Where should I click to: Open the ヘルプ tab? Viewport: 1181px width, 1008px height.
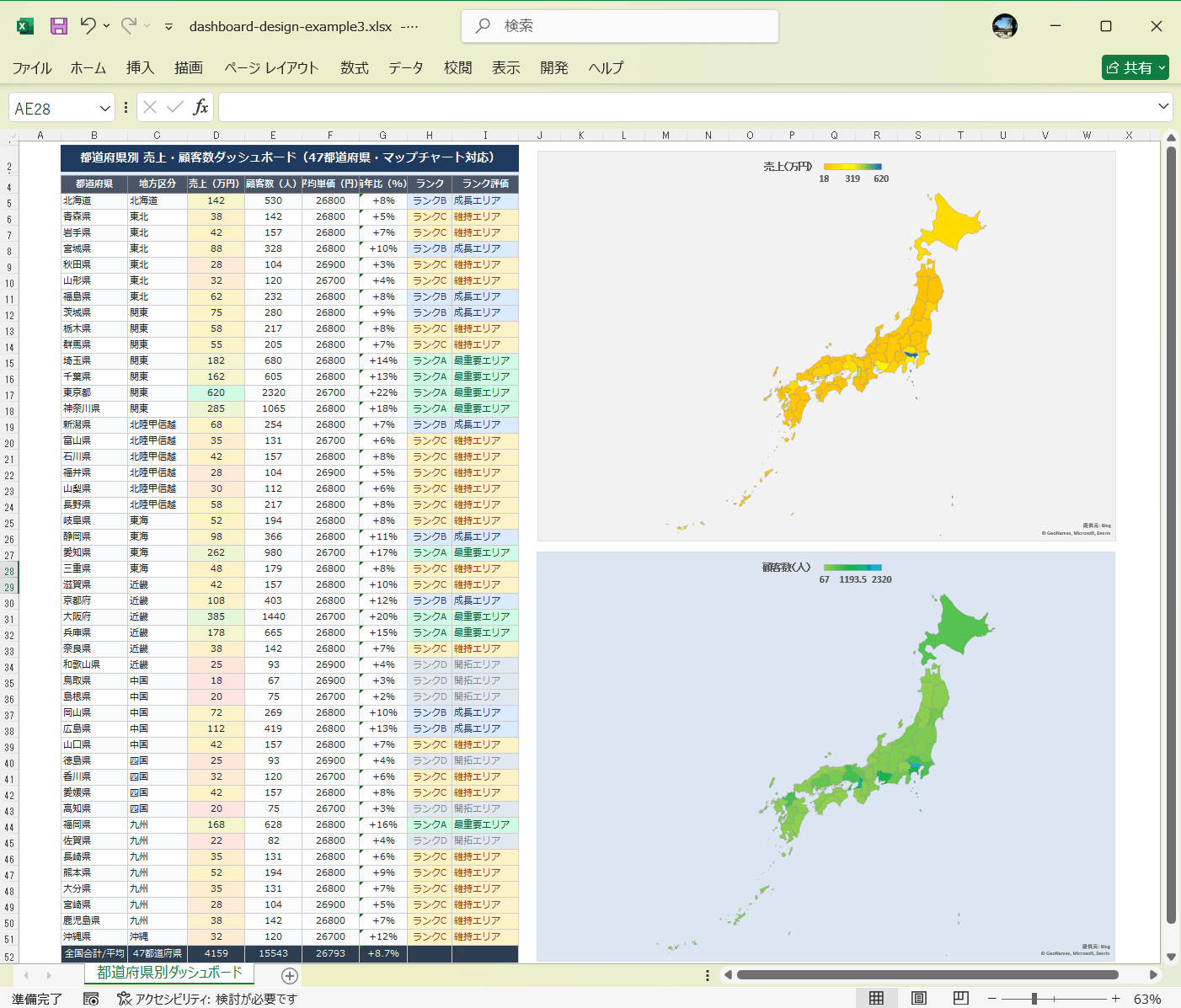[606, 67]
